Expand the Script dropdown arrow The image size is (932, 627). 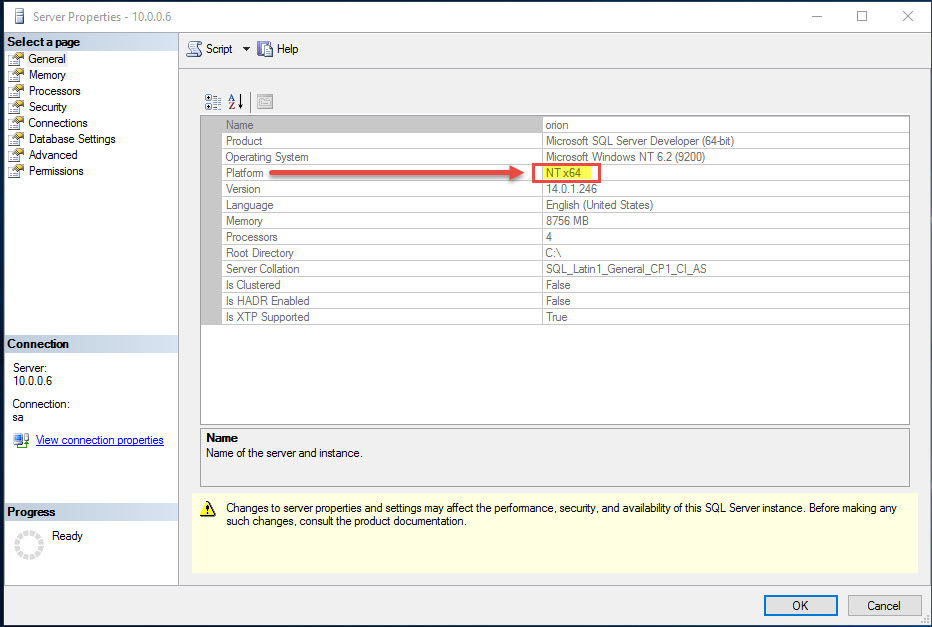click(246, 49)
